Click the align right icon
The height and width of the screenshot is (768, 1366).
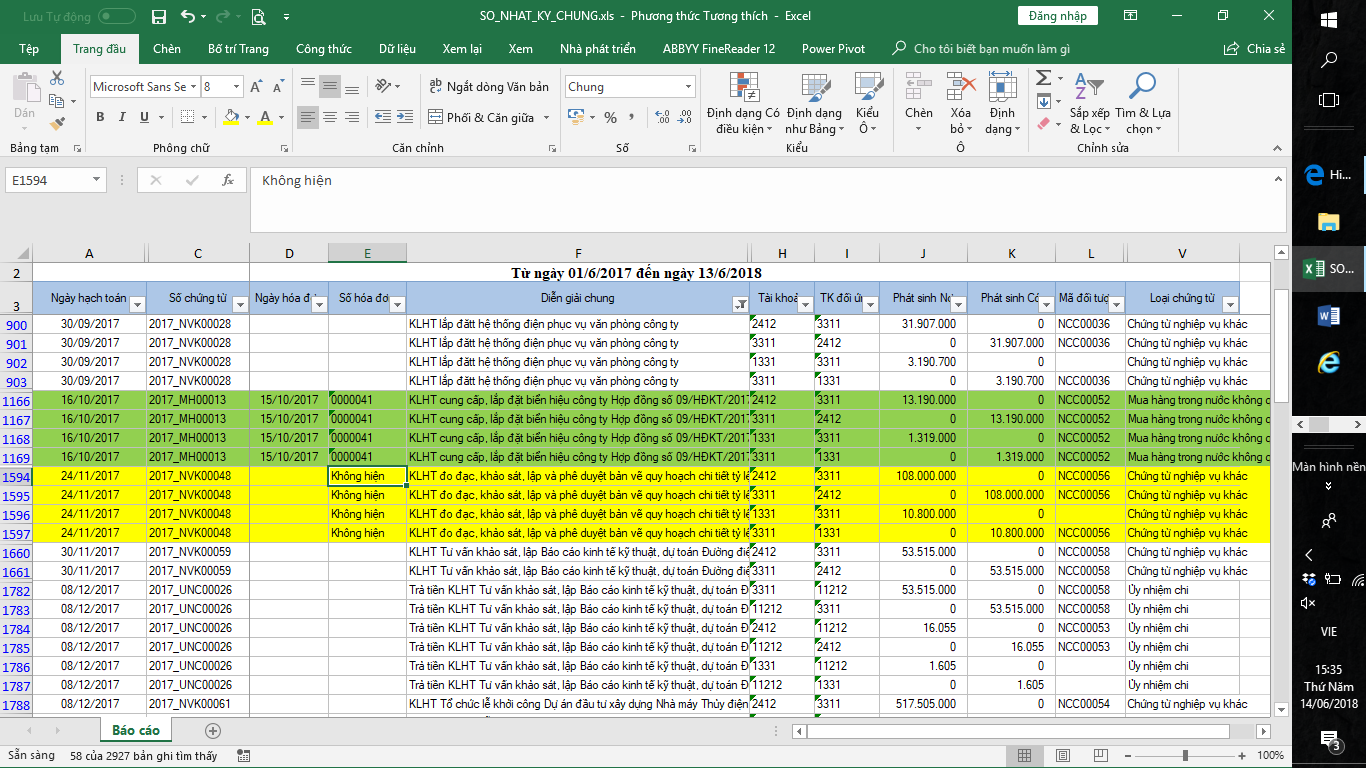tap(352, 117)
